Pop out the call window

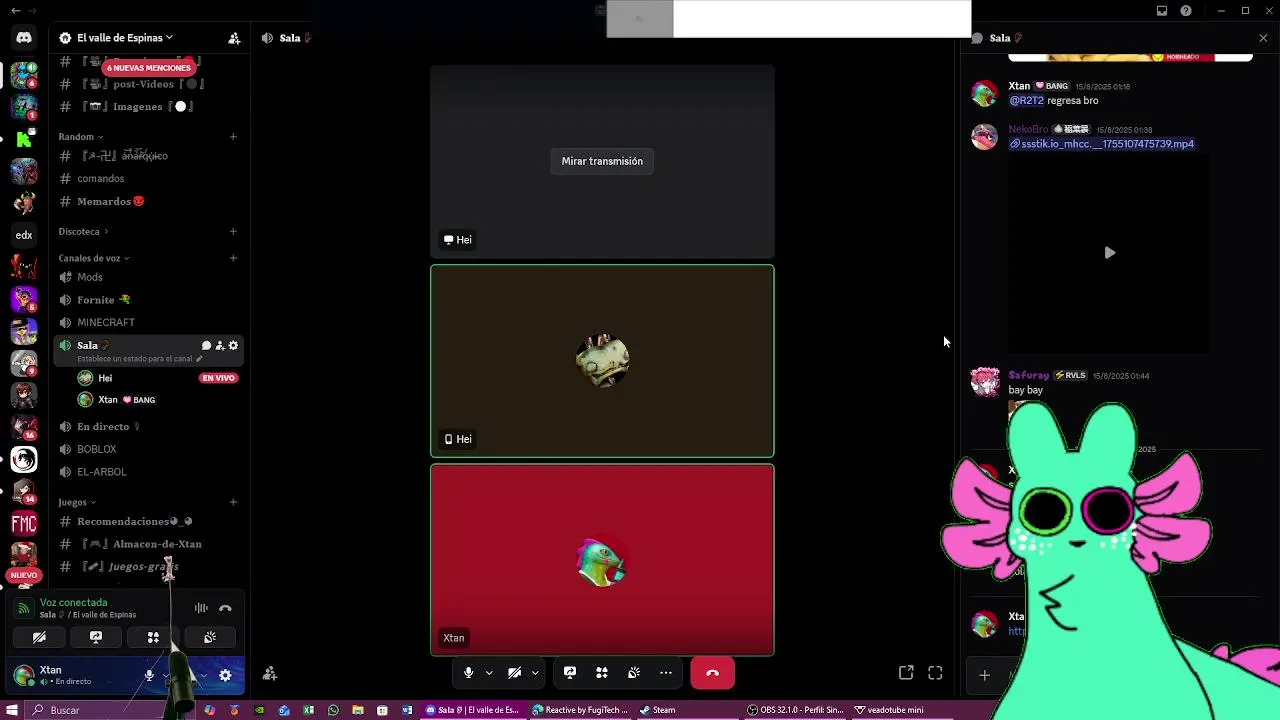[906, 673]
